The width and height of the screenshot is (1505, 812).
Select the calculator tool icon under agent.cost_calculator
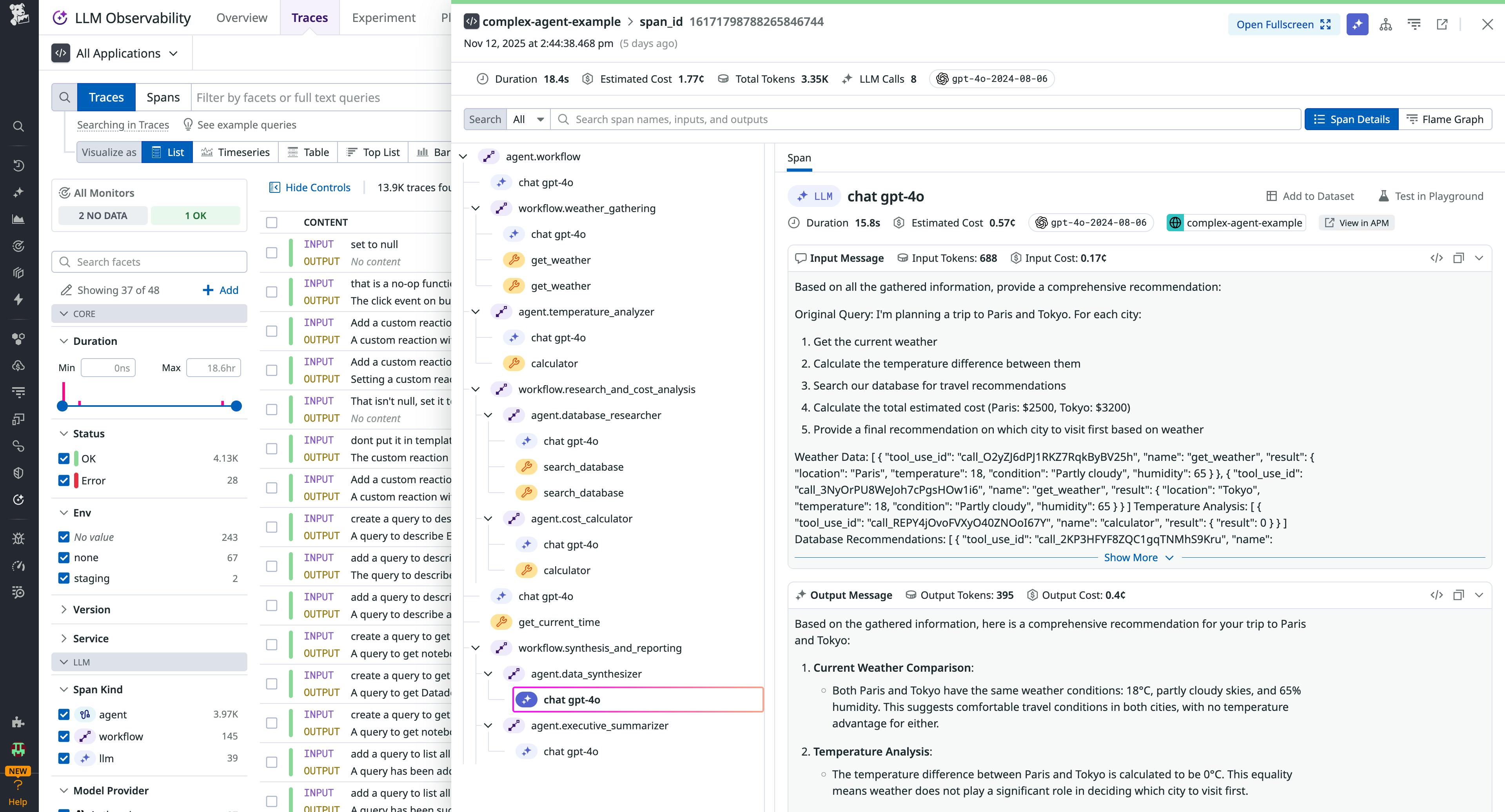pos(526,569)
